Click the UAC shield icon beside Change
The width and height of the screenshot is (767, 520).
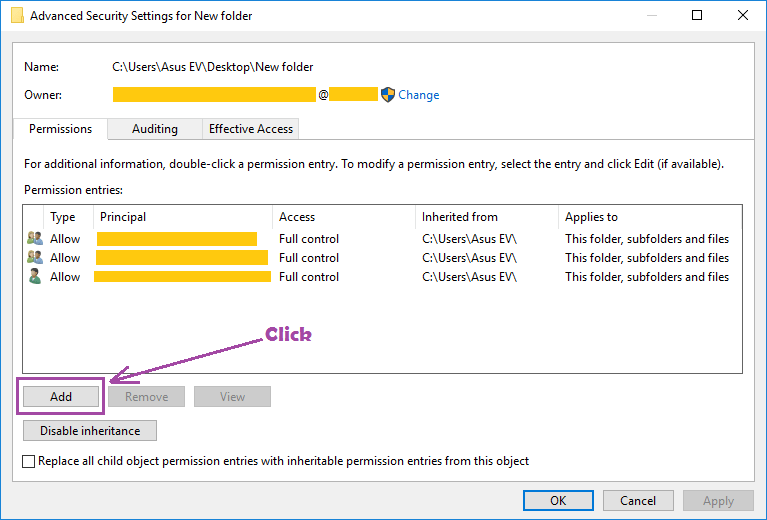388,95
